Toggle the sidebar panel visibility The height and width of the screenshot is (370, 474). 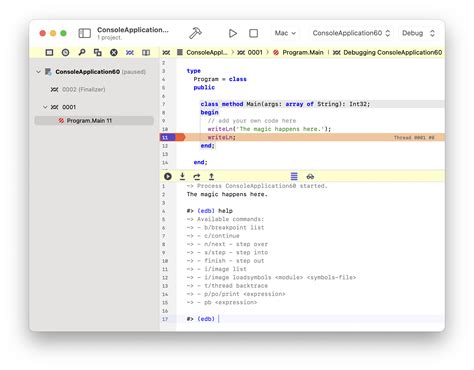tap(85, 33)
